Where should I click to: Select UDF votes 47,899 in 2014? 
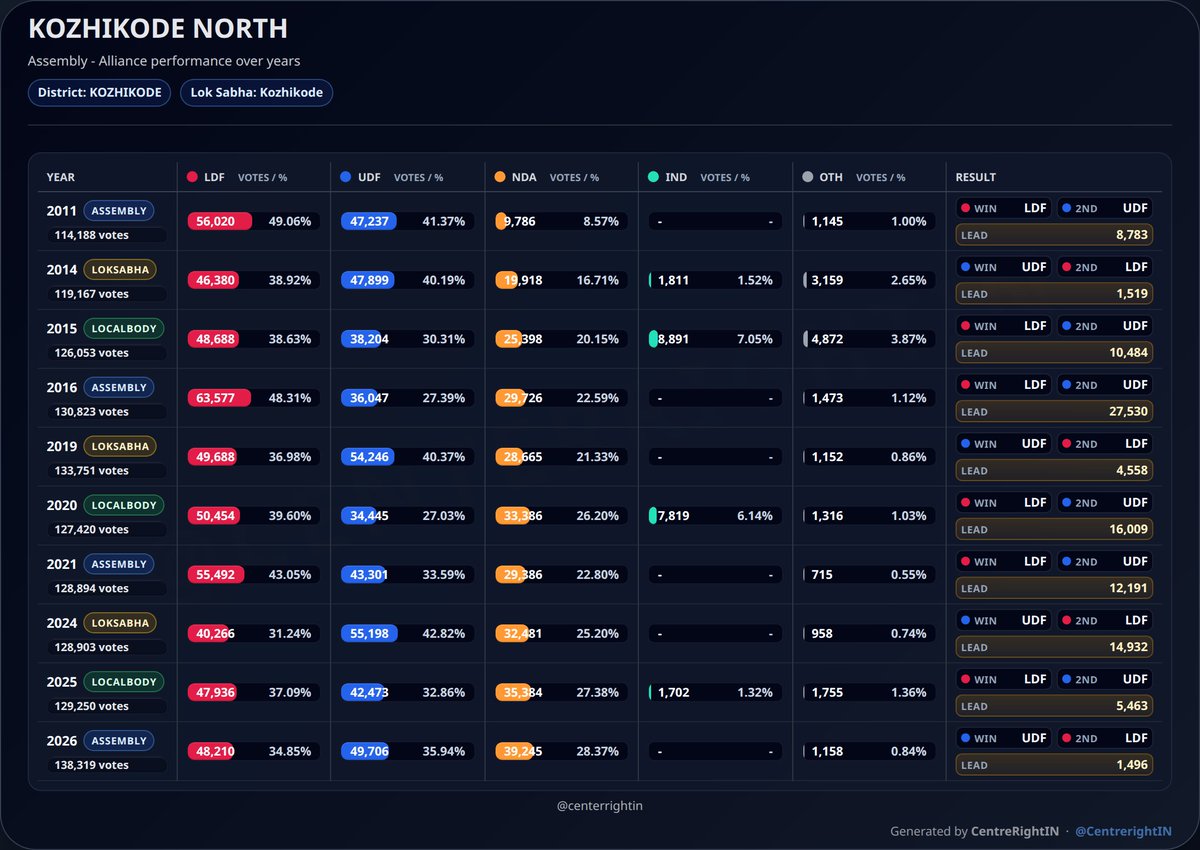click(369, 280)
